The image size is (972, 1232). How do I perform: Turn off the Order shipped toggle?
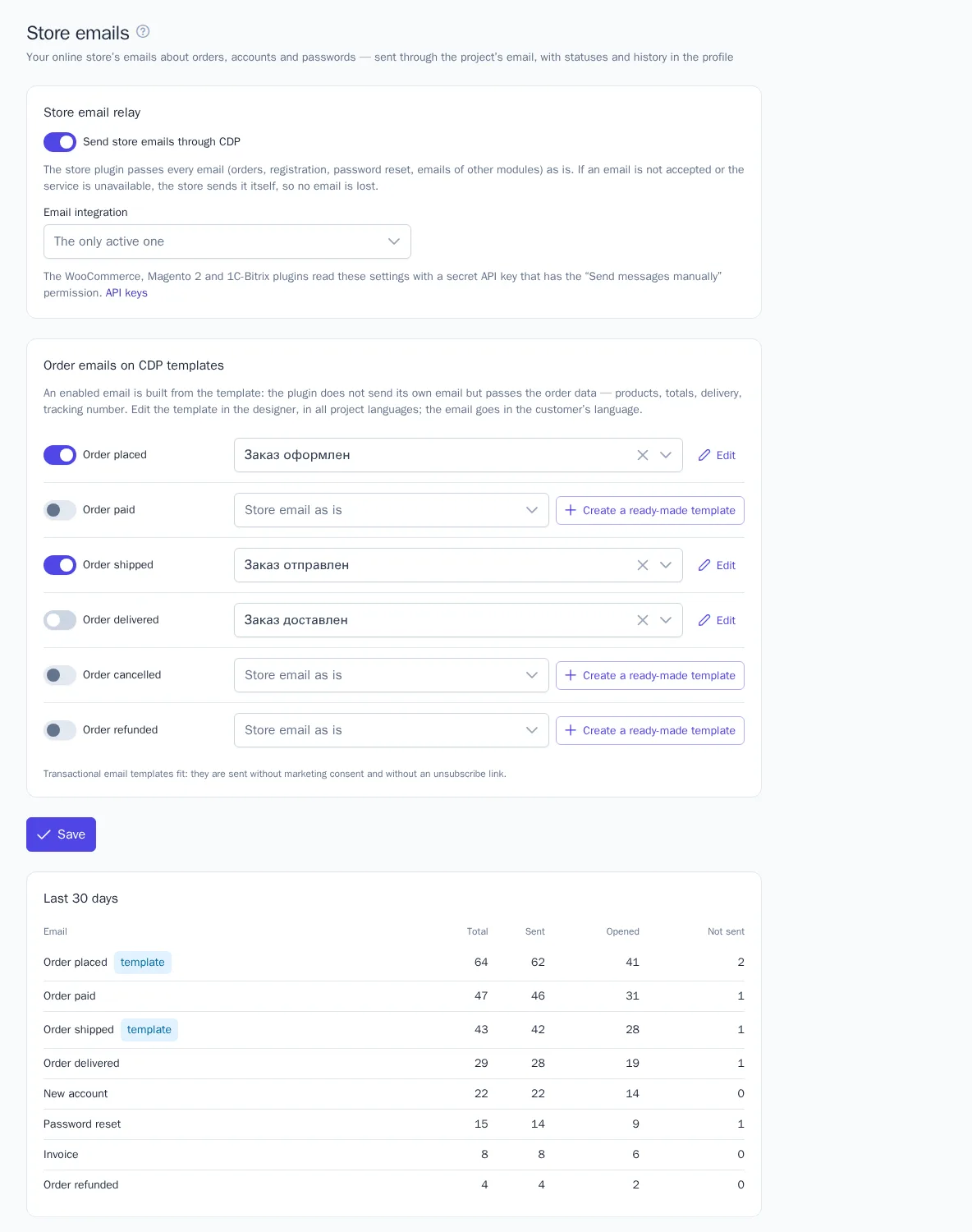pos(60,565)
